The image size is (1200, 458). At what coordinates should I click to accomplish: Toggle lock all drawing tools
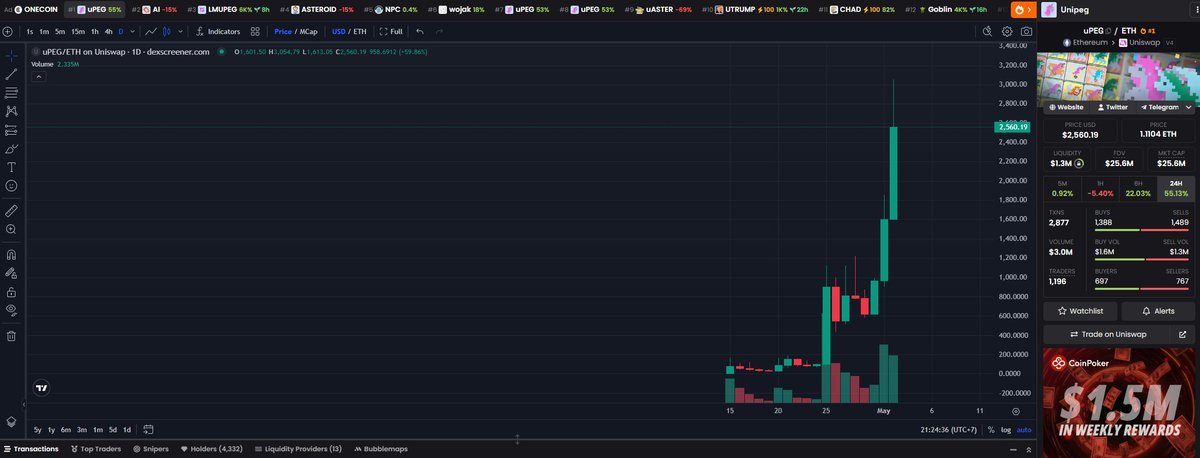point(11,291)
